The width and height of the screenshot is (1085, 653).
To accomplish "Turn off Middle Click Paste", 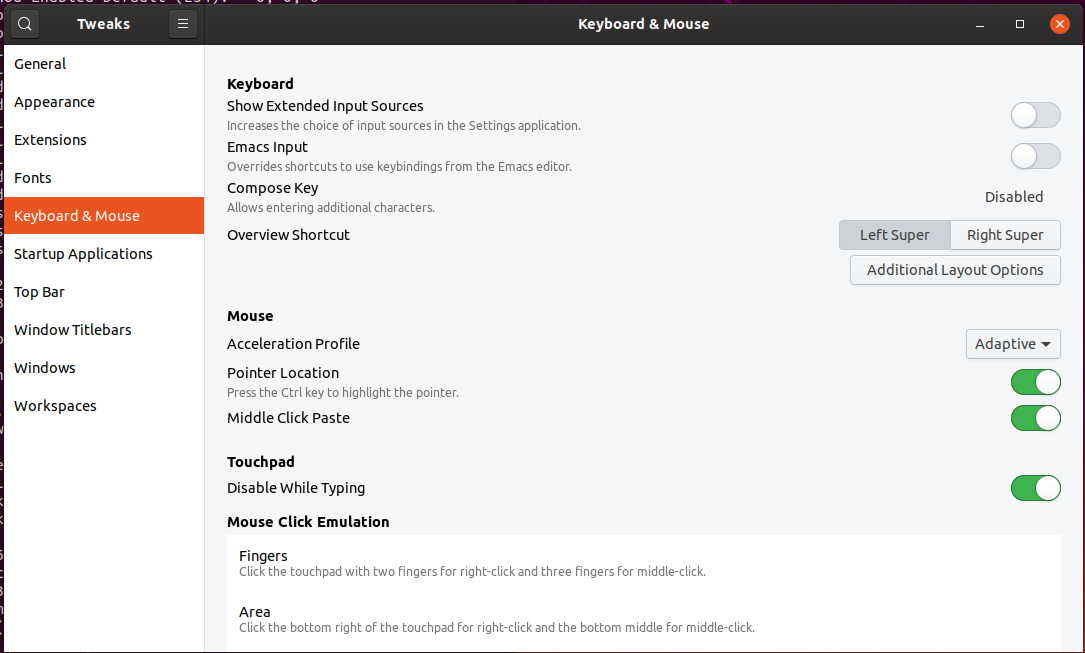I will tap(1035, 418).
